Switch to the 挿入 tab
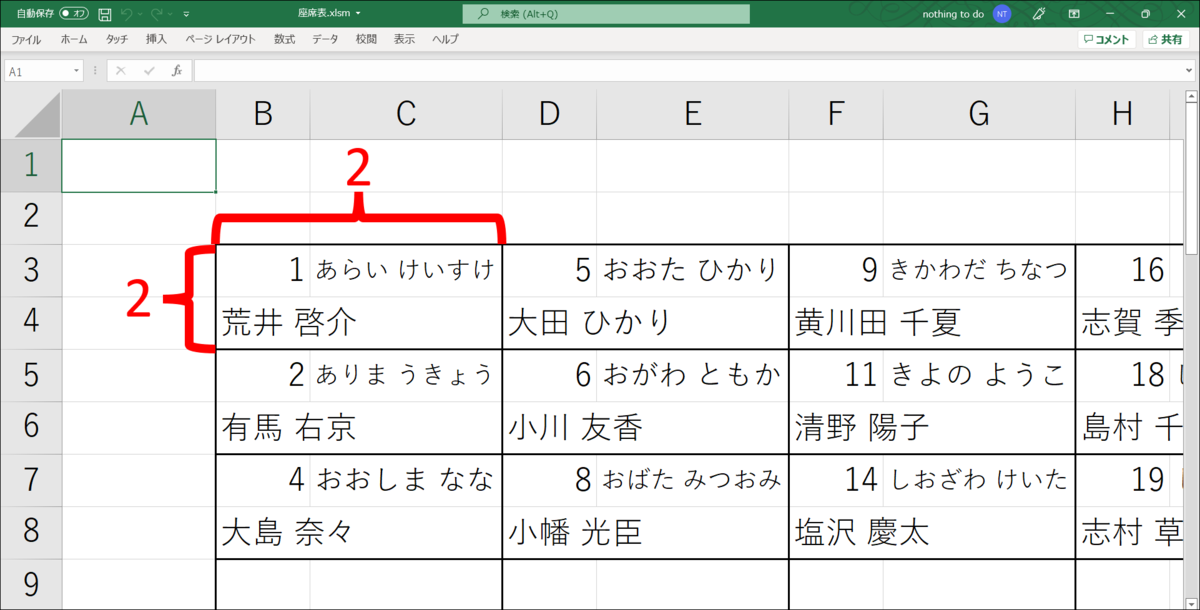This screenshot has height=610, width=1200. point(156,39)
